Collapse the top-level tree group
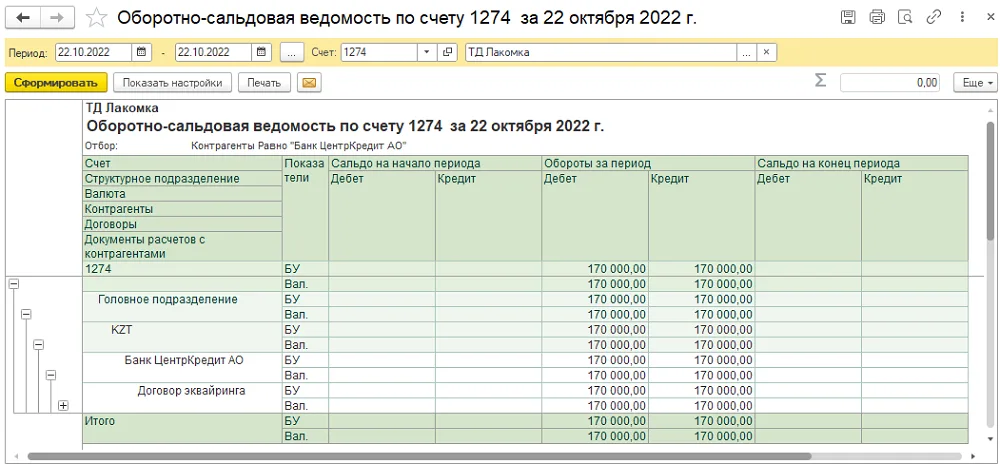Viewport: 1000px width, 464px height. point(13,285)
